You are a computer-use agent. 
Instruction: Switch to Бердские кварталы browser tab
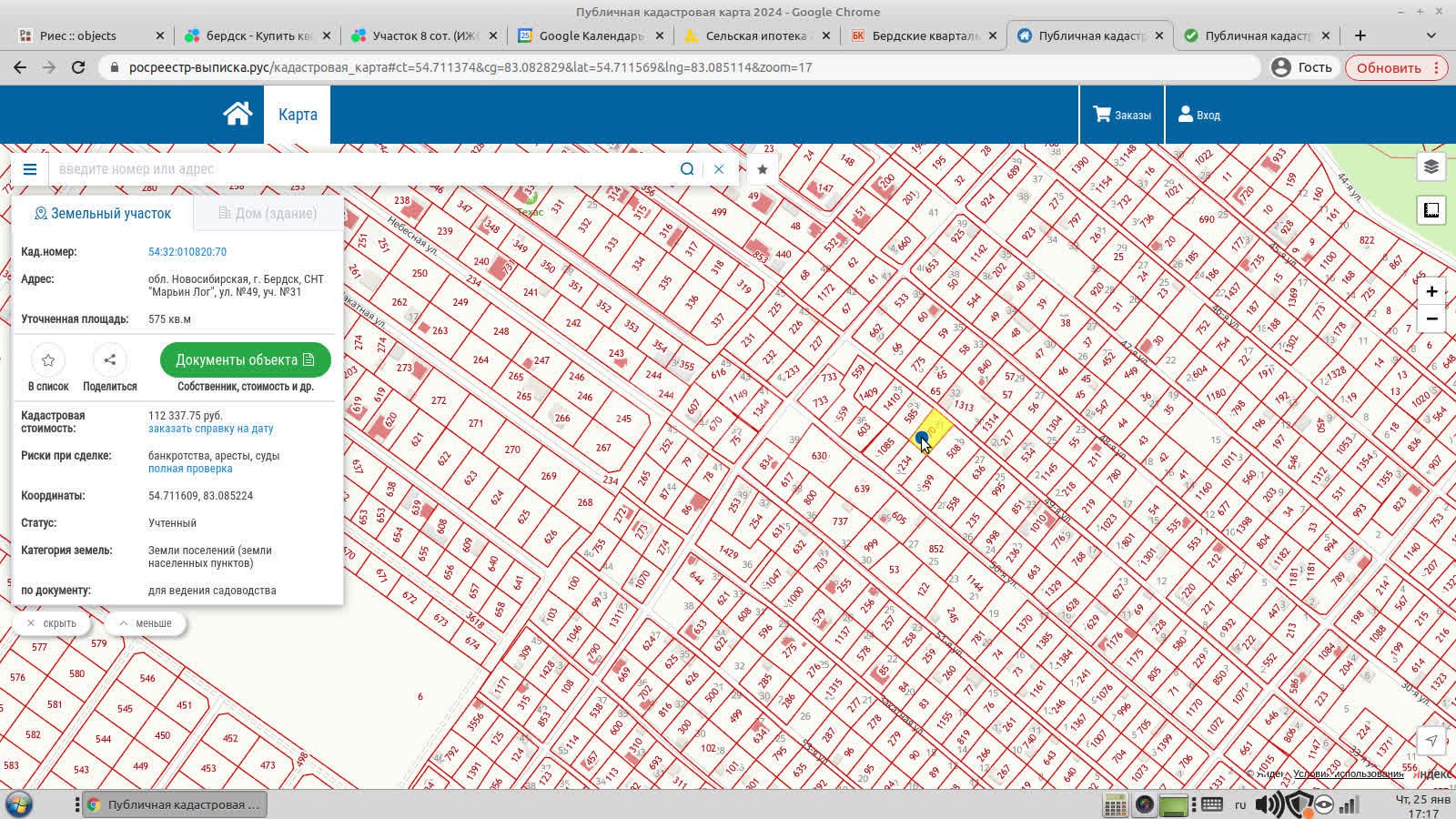pyautogui.click(x=924, y=35)
